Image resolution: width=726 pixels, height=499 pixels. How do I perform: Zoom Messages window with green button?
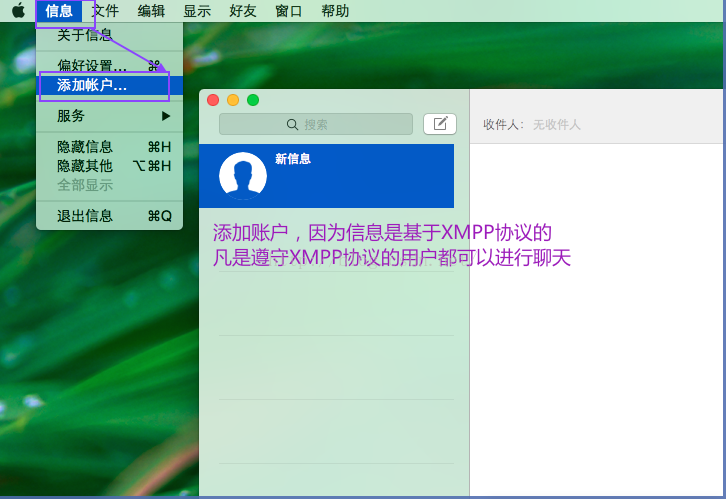click(x=253, y=100)
